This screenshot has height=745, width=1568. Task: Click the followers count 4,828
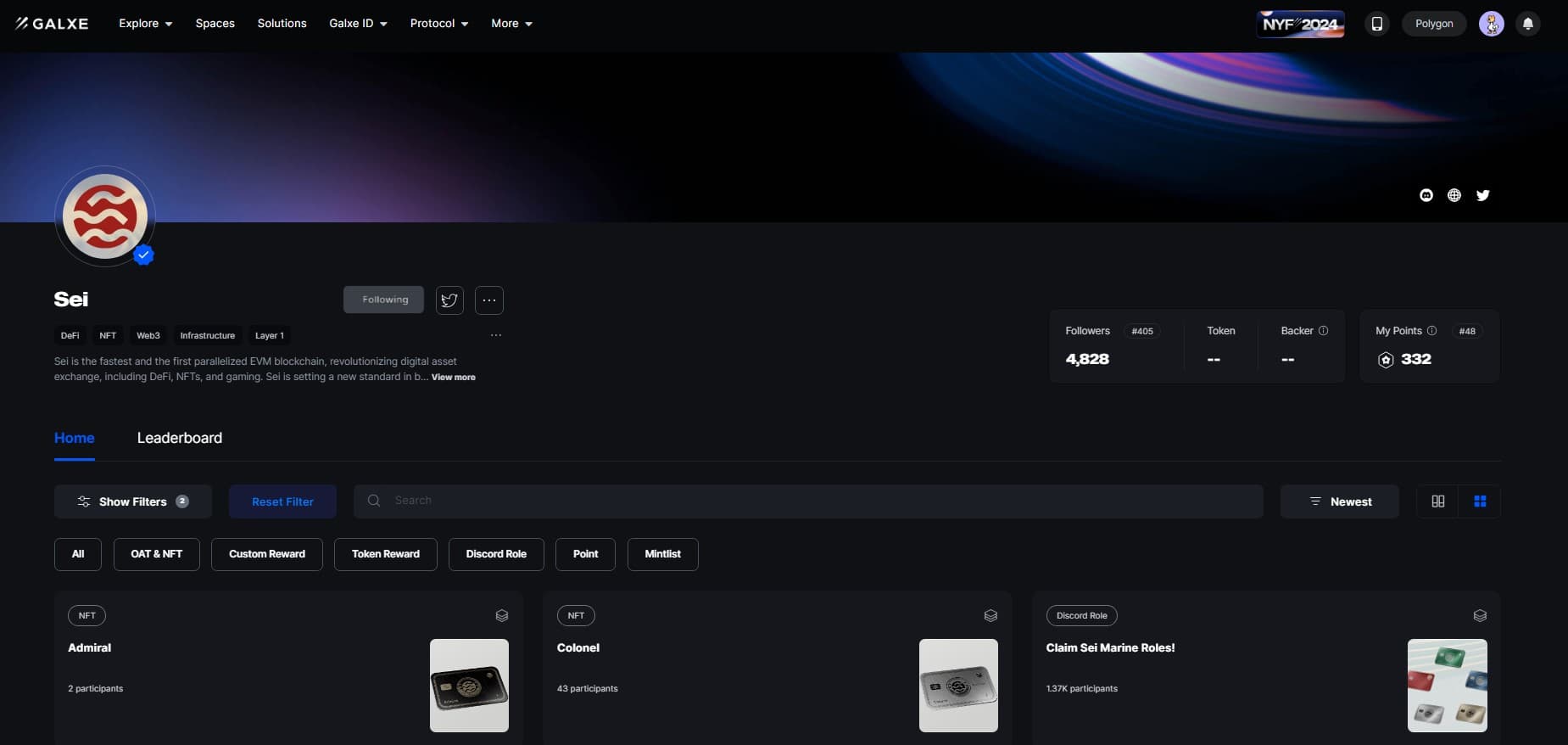click(x=1087, y=359)
